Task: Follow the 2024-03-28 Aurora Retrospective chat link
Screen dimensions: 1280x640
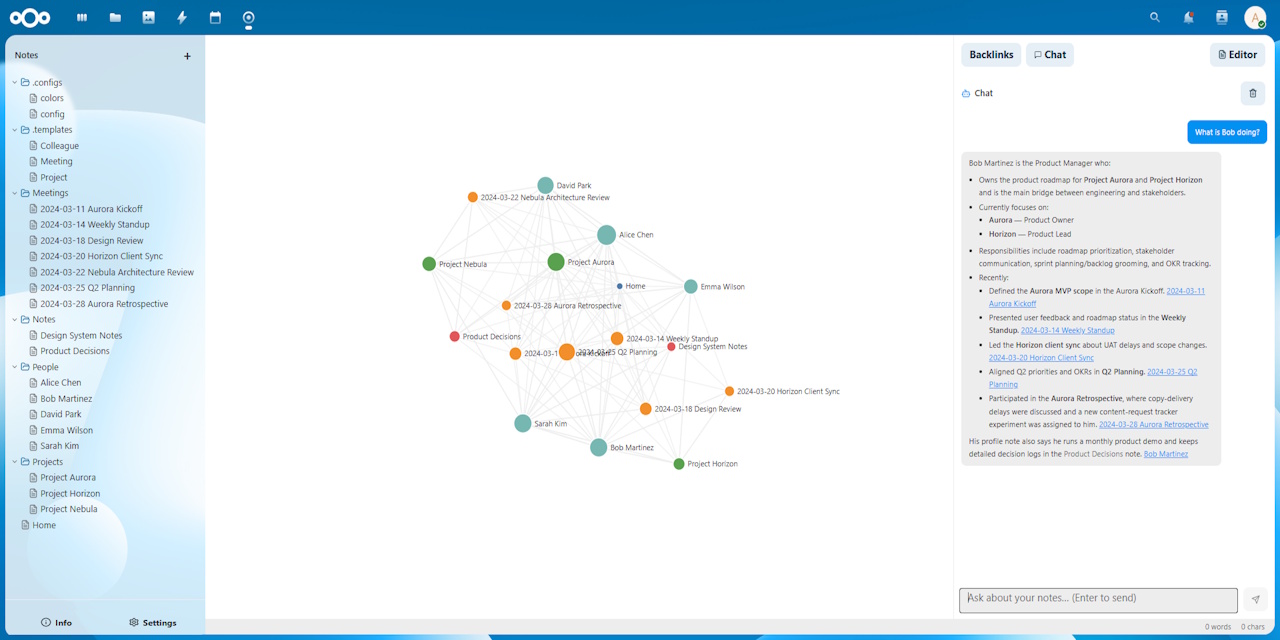Action: [x=1153, y=424]
